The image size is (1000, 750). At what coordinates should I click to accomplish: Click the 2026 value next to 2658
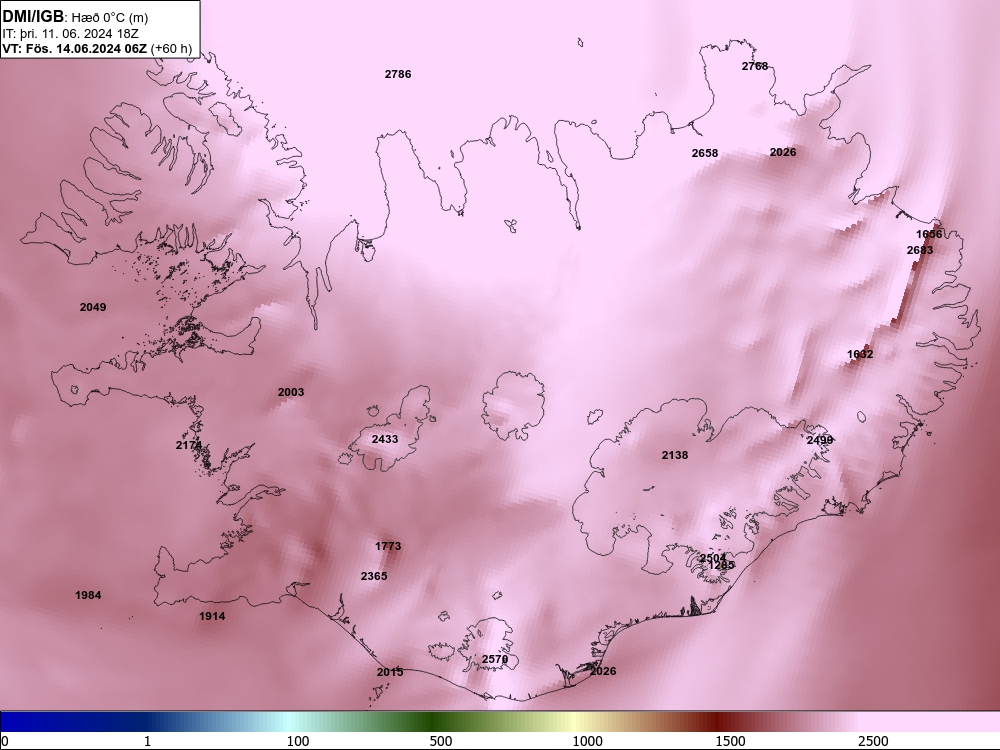click(x=783, y=152)
